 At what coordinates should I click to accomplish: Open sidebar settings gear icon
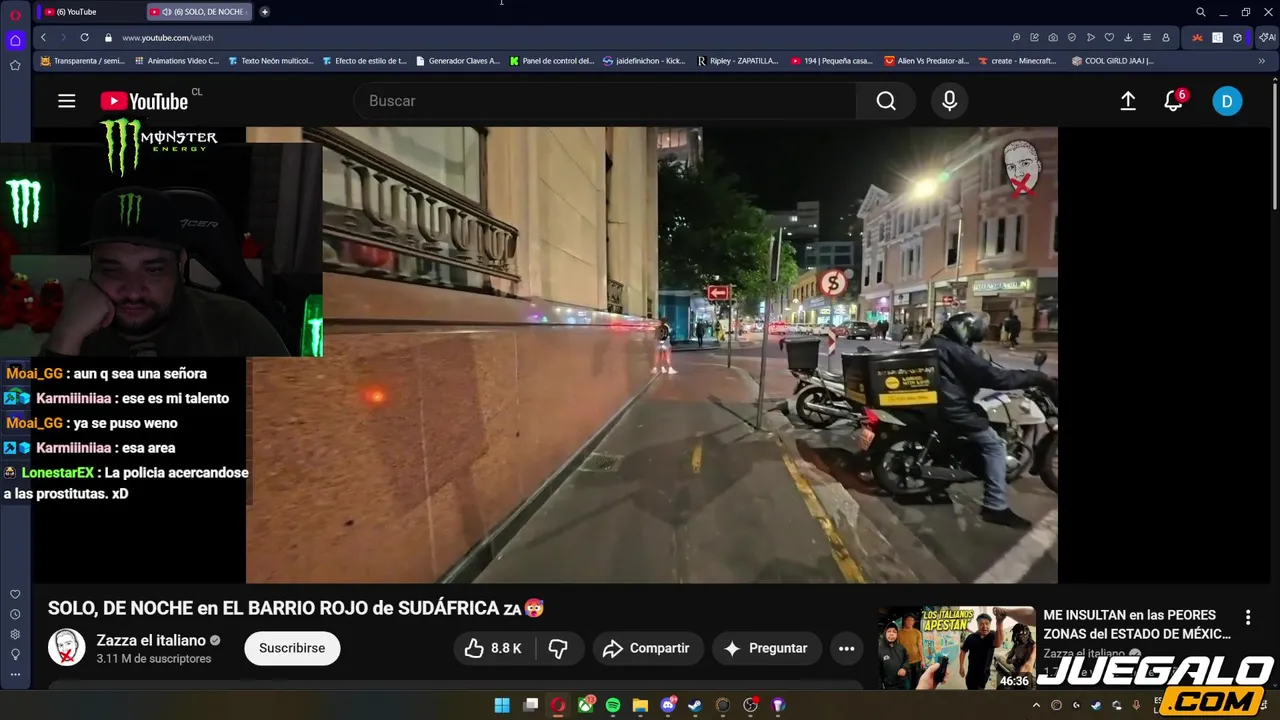point(15,634)
